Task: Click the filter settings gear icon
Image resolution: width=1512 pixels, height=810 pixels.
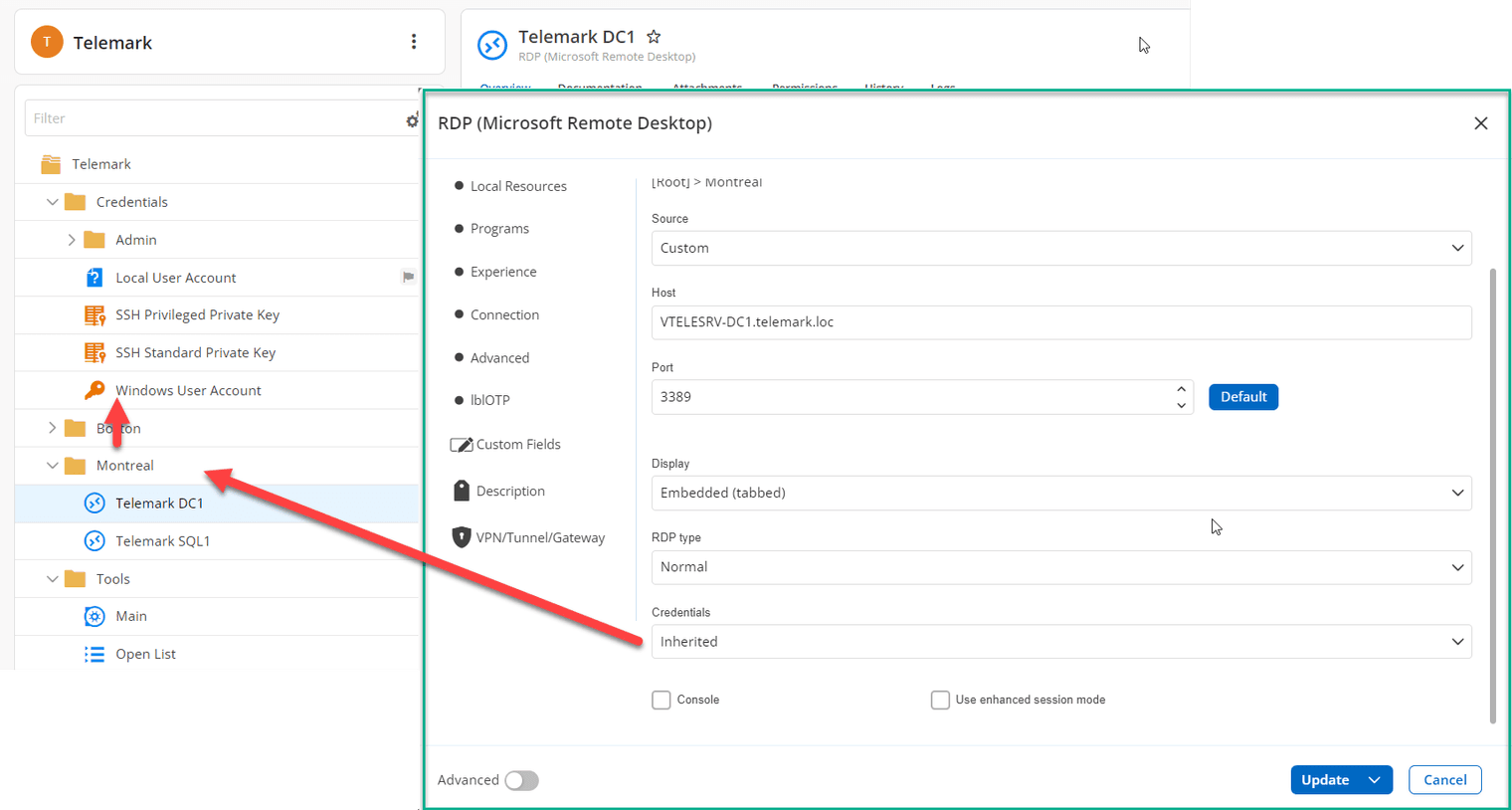Action: pyautogui.click(x=412, y=120)
